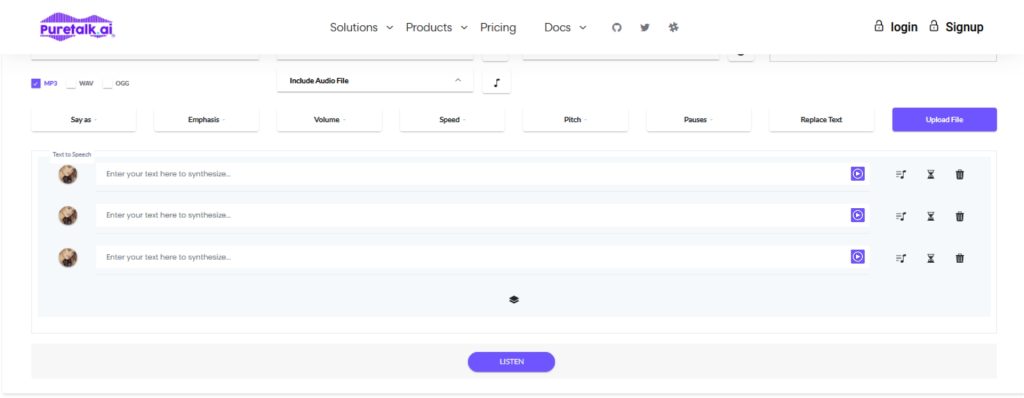The image size is (1024, 398).
Task: Open the GitHub icon link in header
Action: tap(616, 27)
